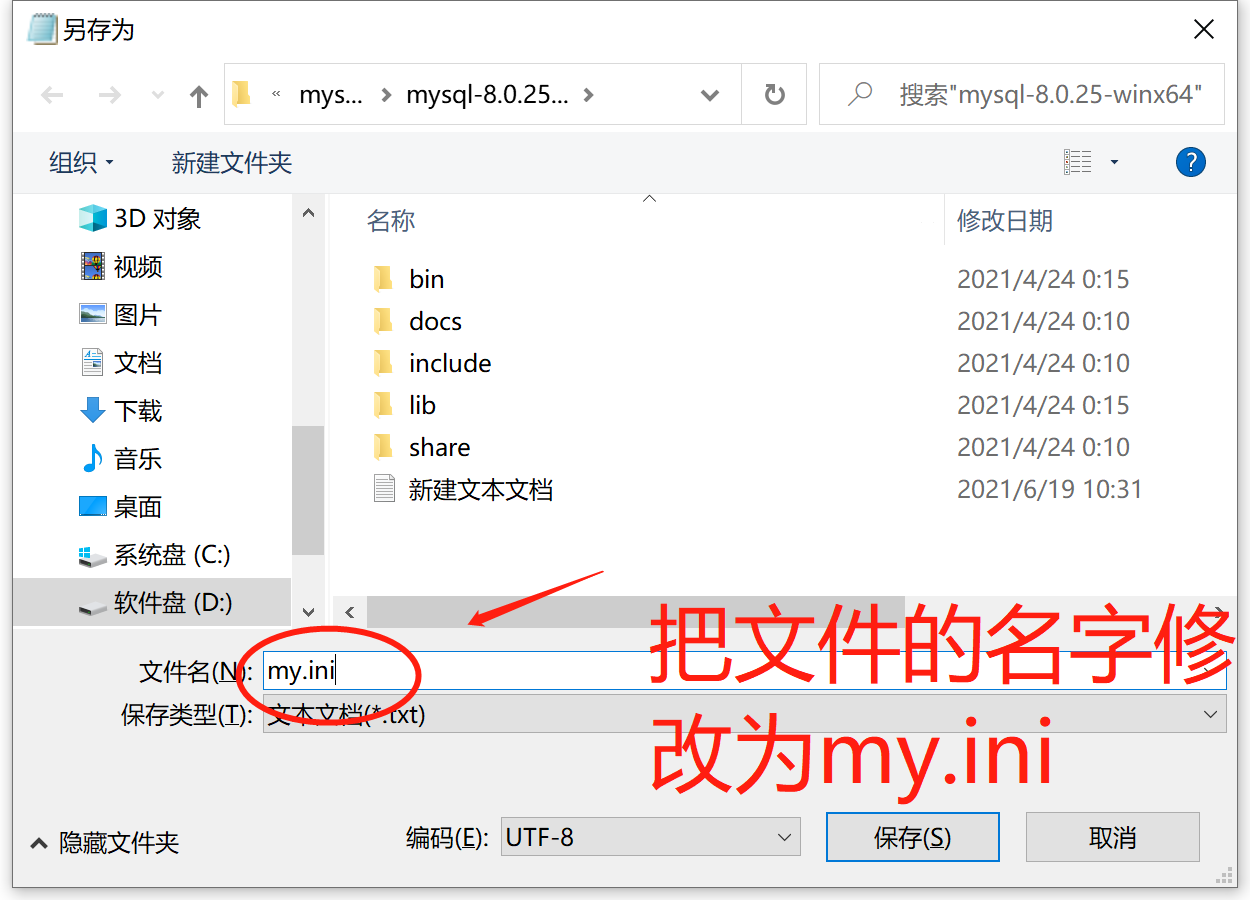This screenshot has height=900, width=1250.
Task: Navigate up to the parent folder
Action: point(198,94)
